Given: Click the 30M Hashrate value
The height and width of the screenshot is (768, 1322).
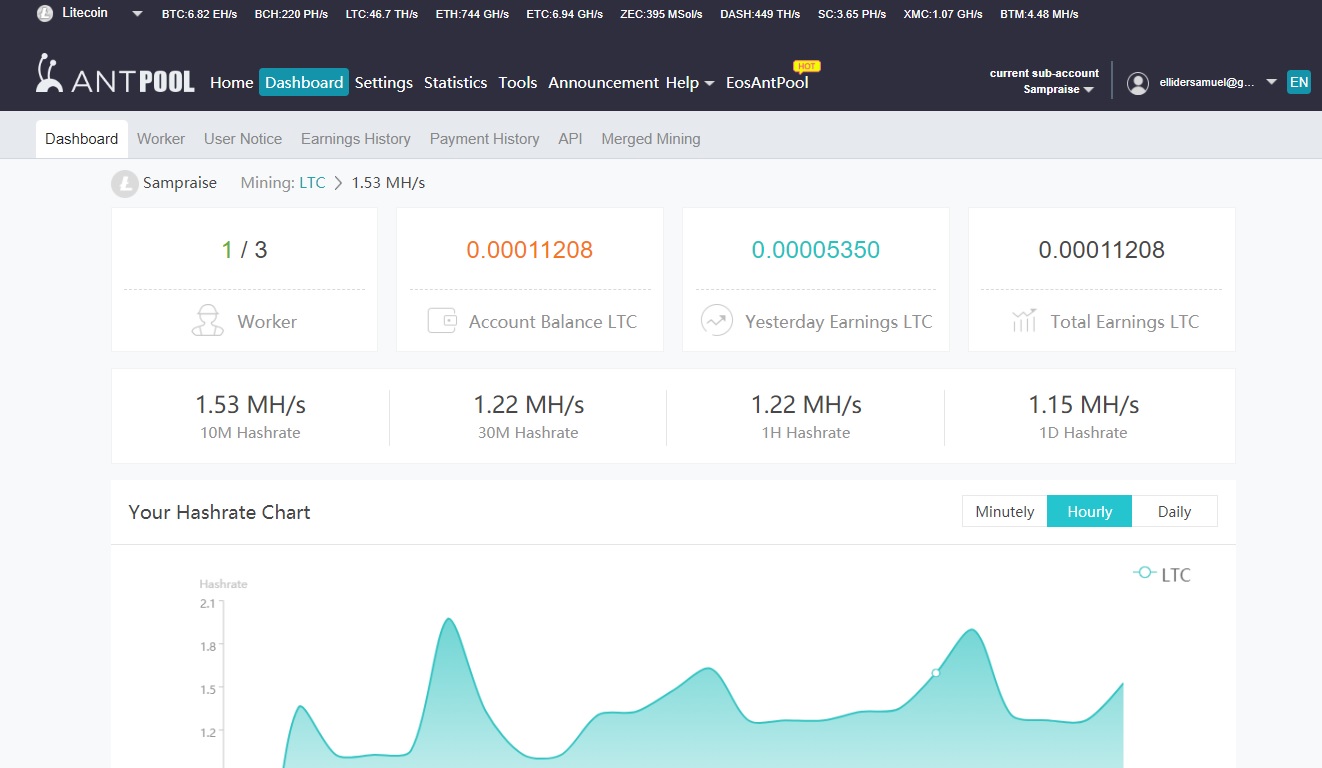Looking at the screenshot, I should pos(529,405).
